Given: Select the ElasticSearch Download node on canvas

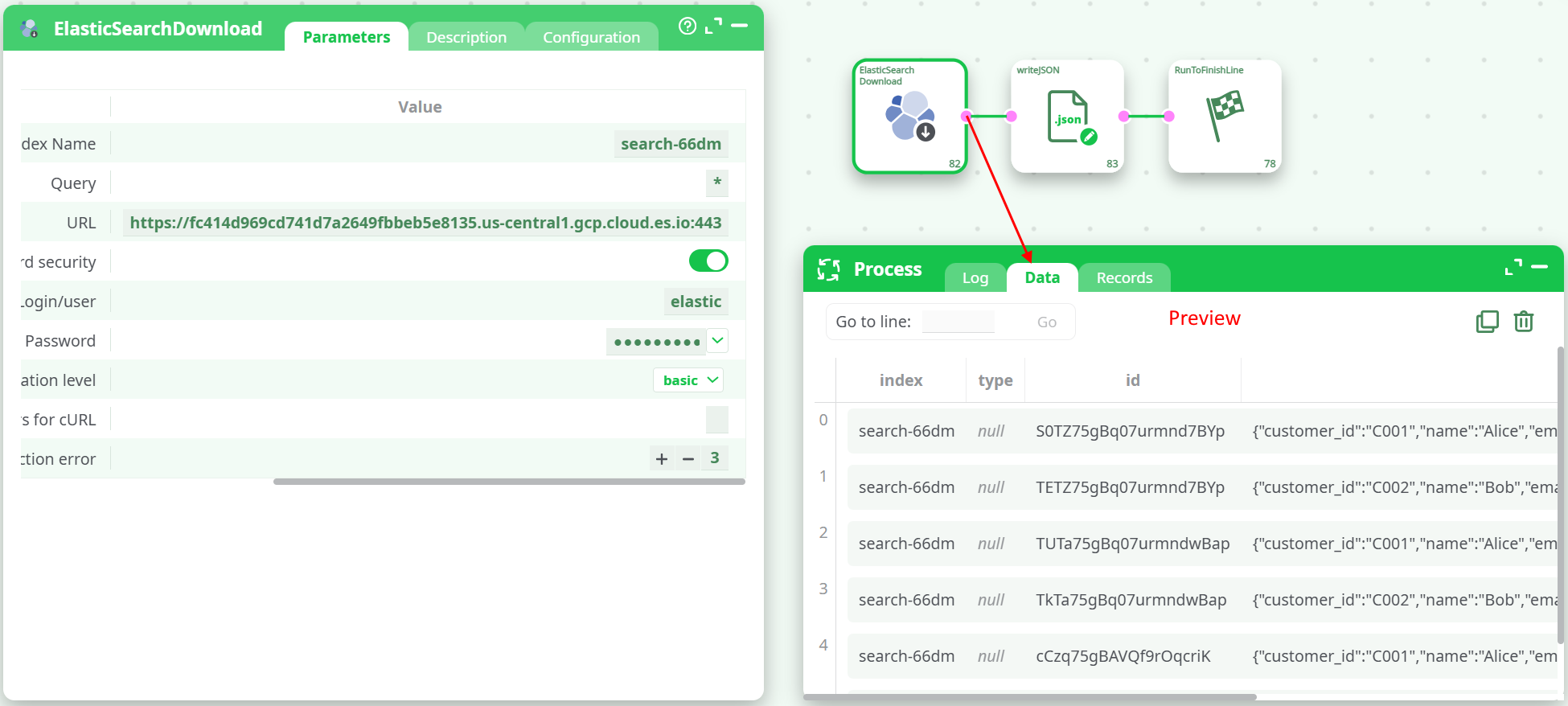Looking at the screenshot, I should (909, 117).
